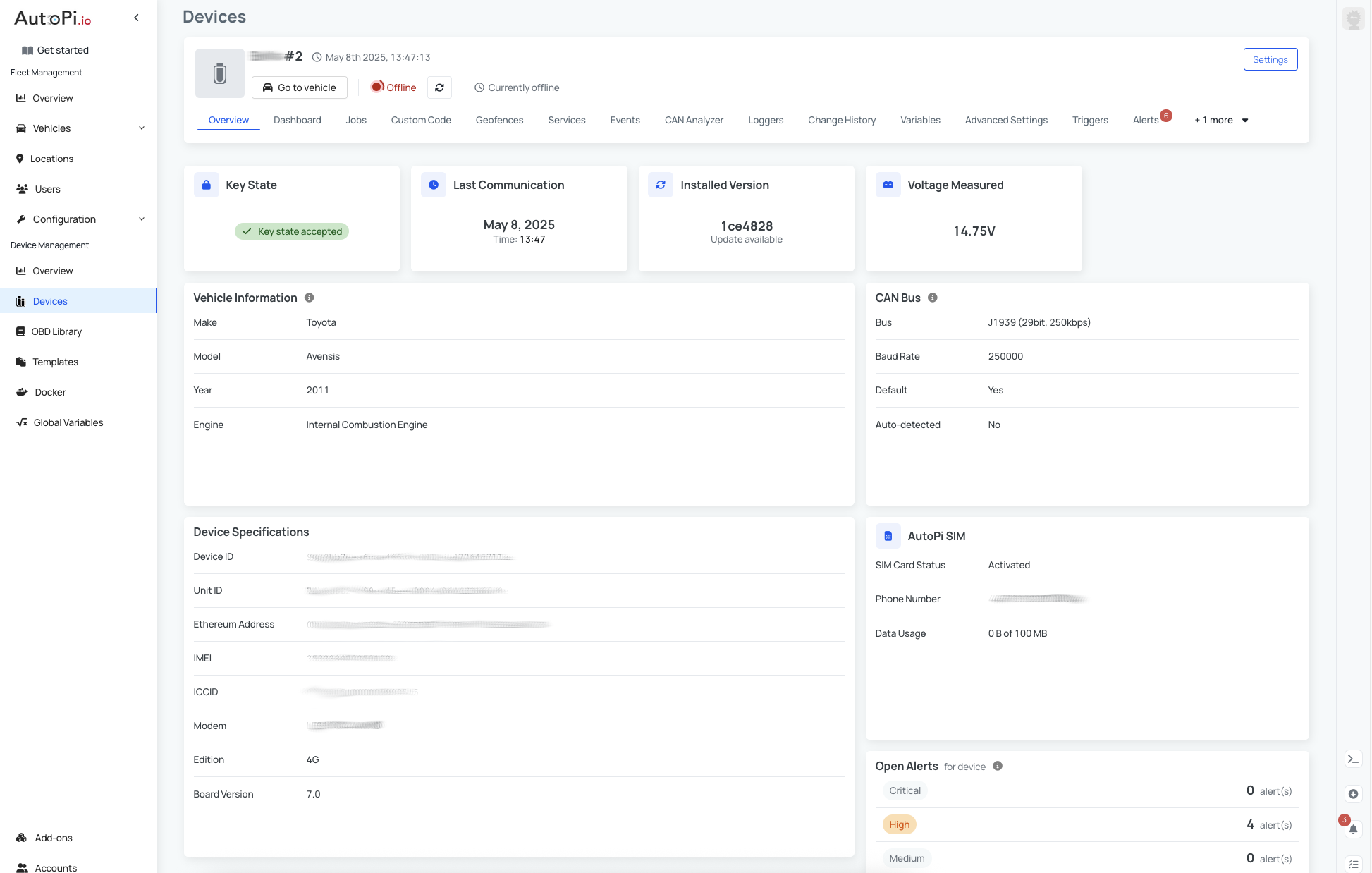The image size is (1372, 873).
Task: Click the Data Usage progress value
Action: coord(1017,633)
